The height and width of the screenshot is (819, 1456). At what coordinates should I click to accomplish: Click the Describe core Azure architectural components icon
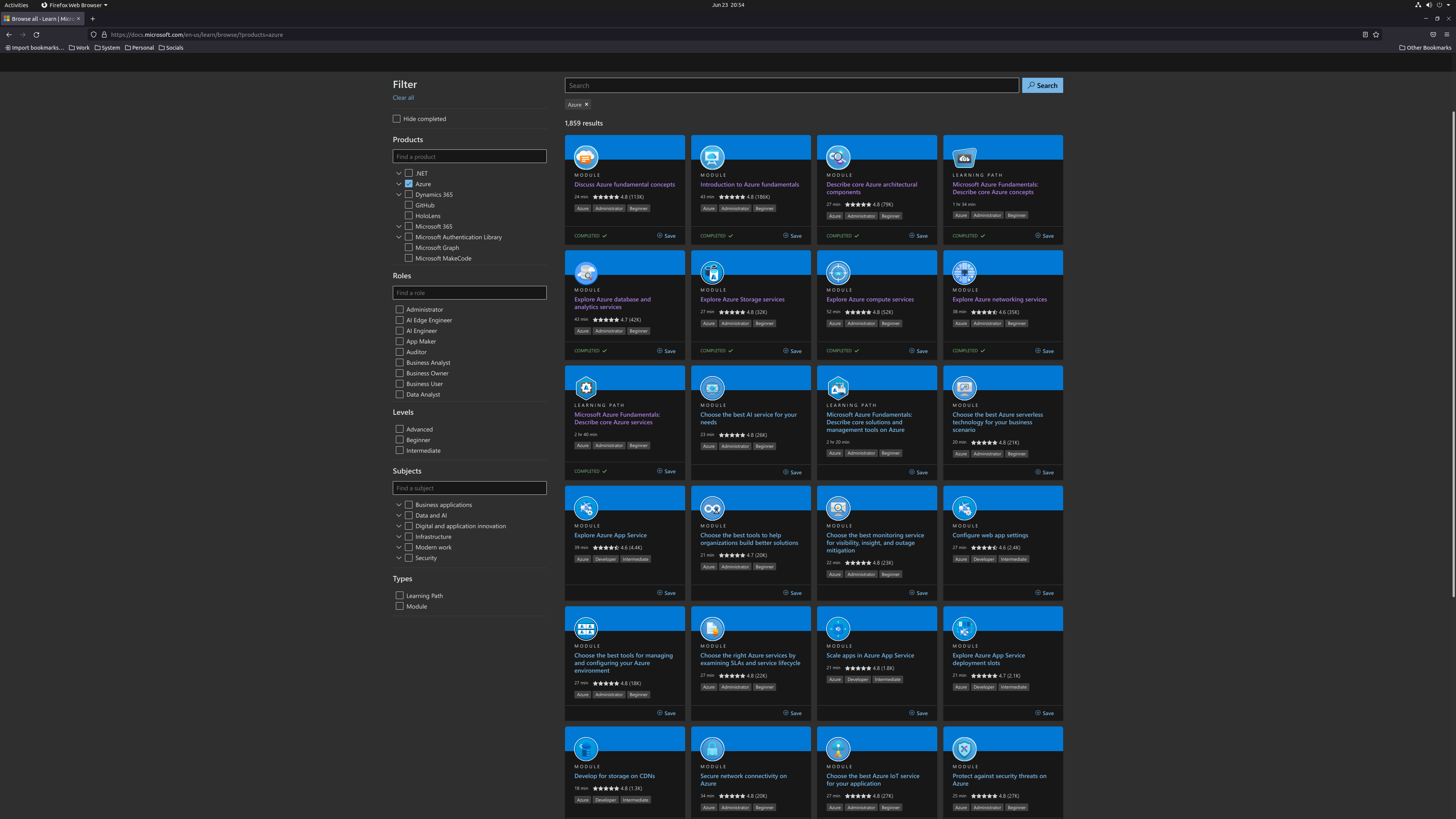tap(838, 158)
